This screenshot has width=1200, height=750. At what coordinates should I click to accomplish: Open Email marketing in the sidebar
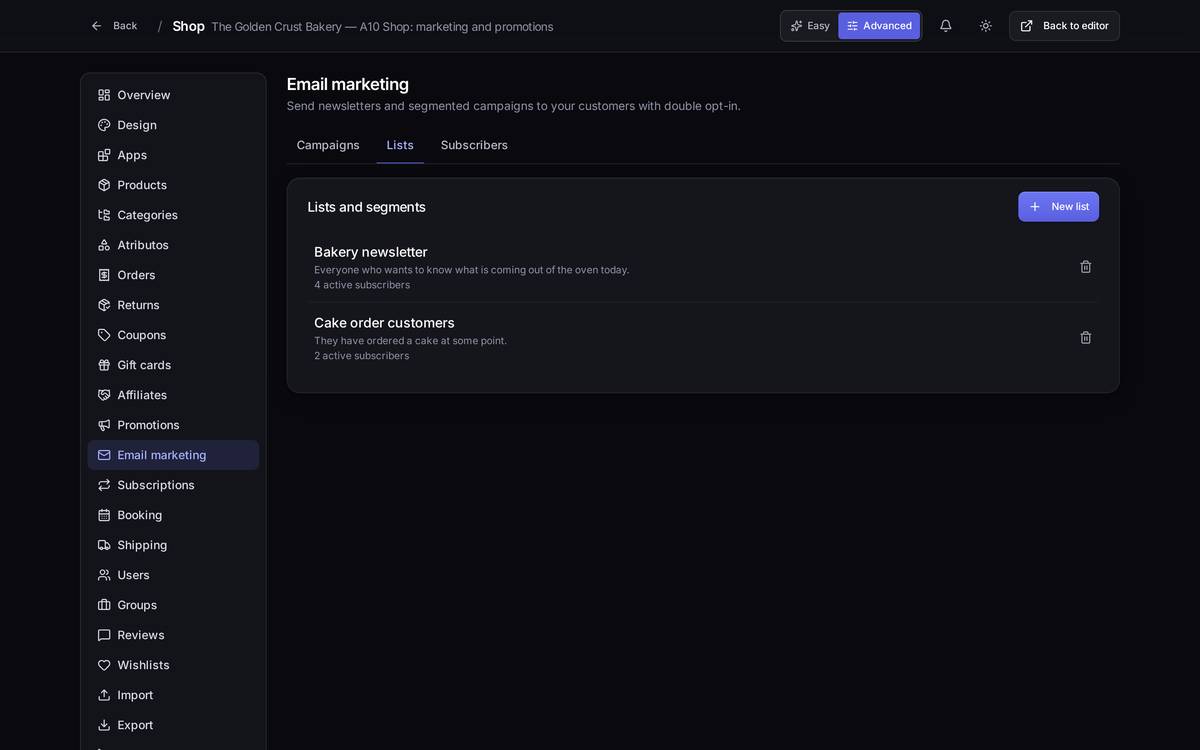(173, 455)
